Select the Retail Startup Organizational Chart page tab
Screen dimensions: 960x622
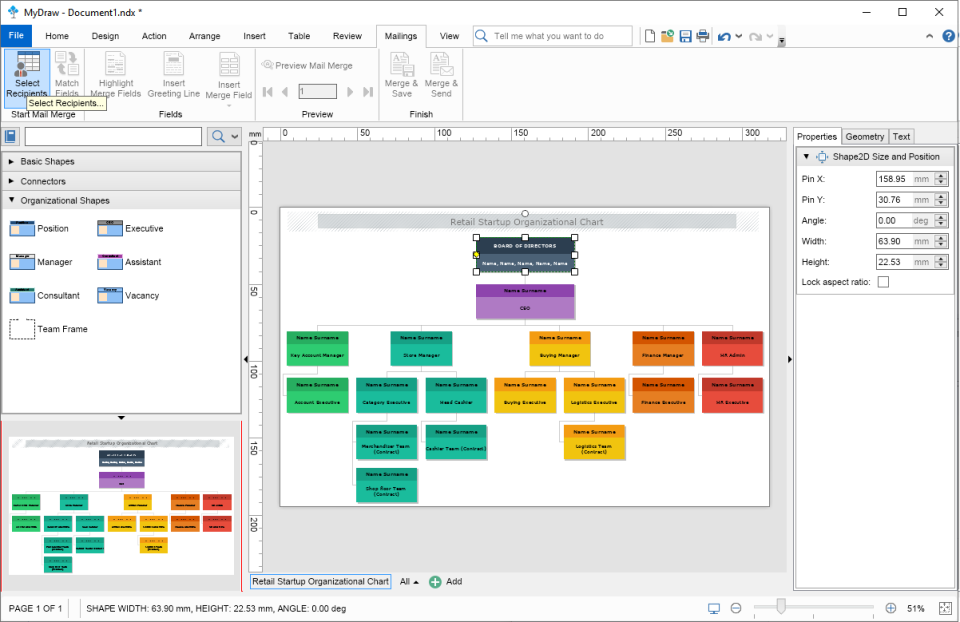318,581
